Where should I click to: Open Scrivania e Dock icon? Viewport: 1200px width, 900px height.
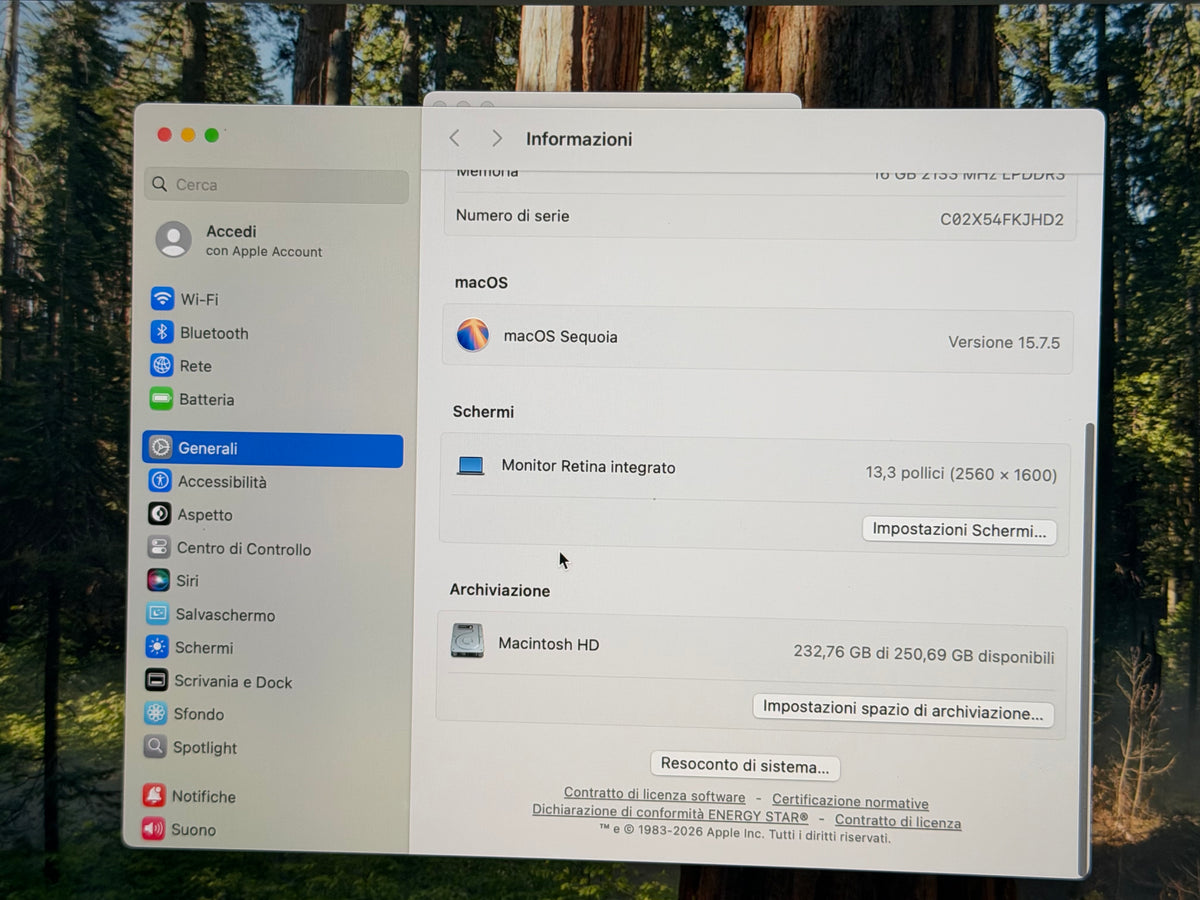click(x=156, y=681)
